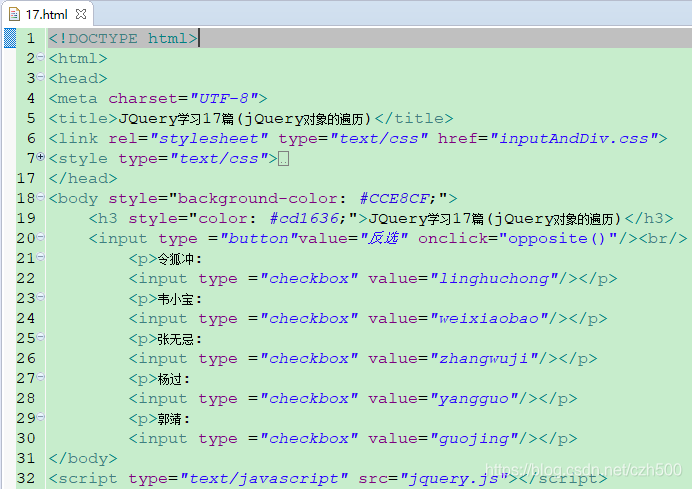Collapse the 杨过 paragraph fold at line 27
This screenshot has width=692, height=489.
[x=41, y=376]
